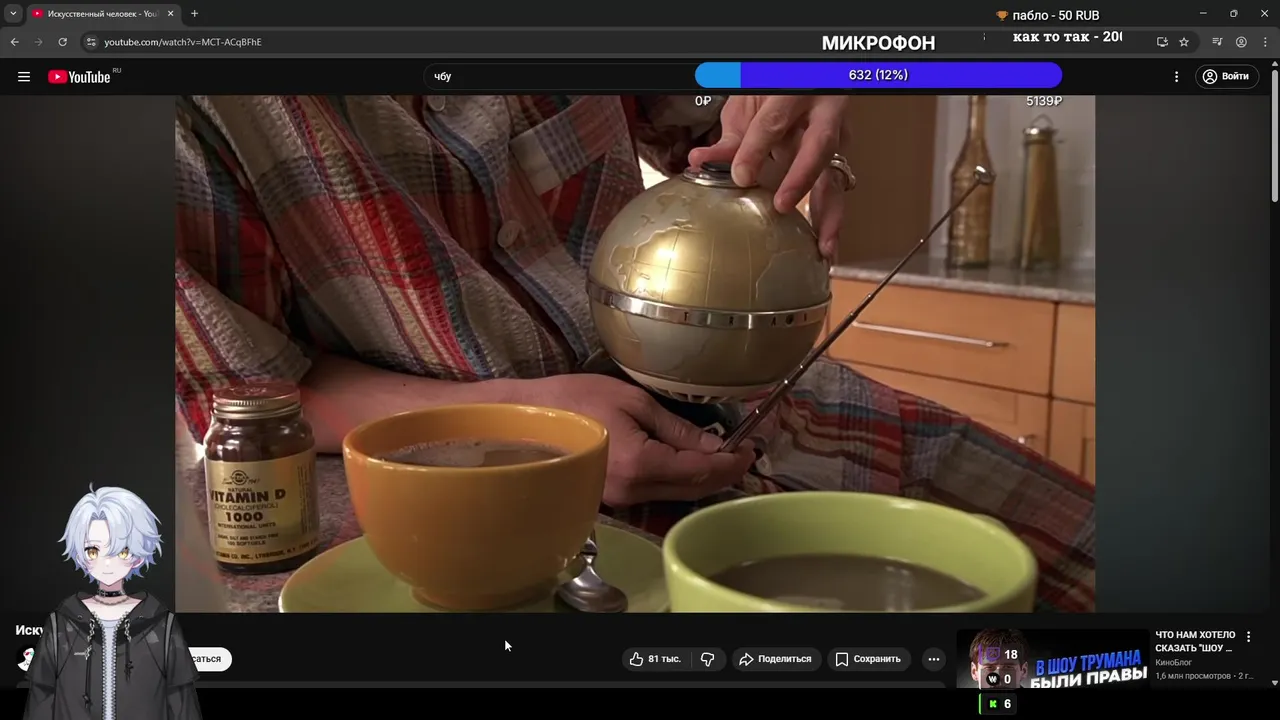Click the Войти sign-in button

(x=1226, y=76)
